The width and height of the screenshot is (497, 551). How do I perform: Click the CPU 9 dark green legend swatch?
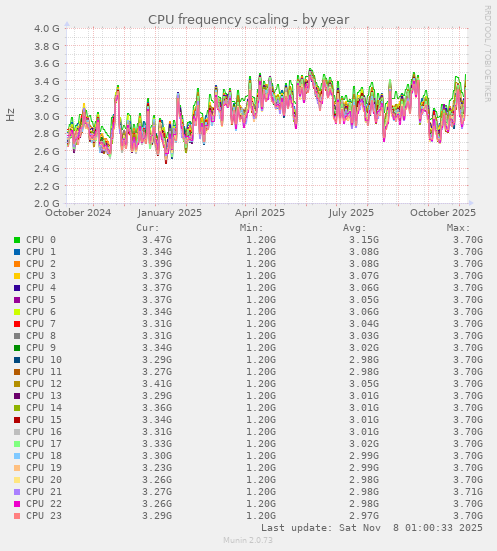pos(17,348)
